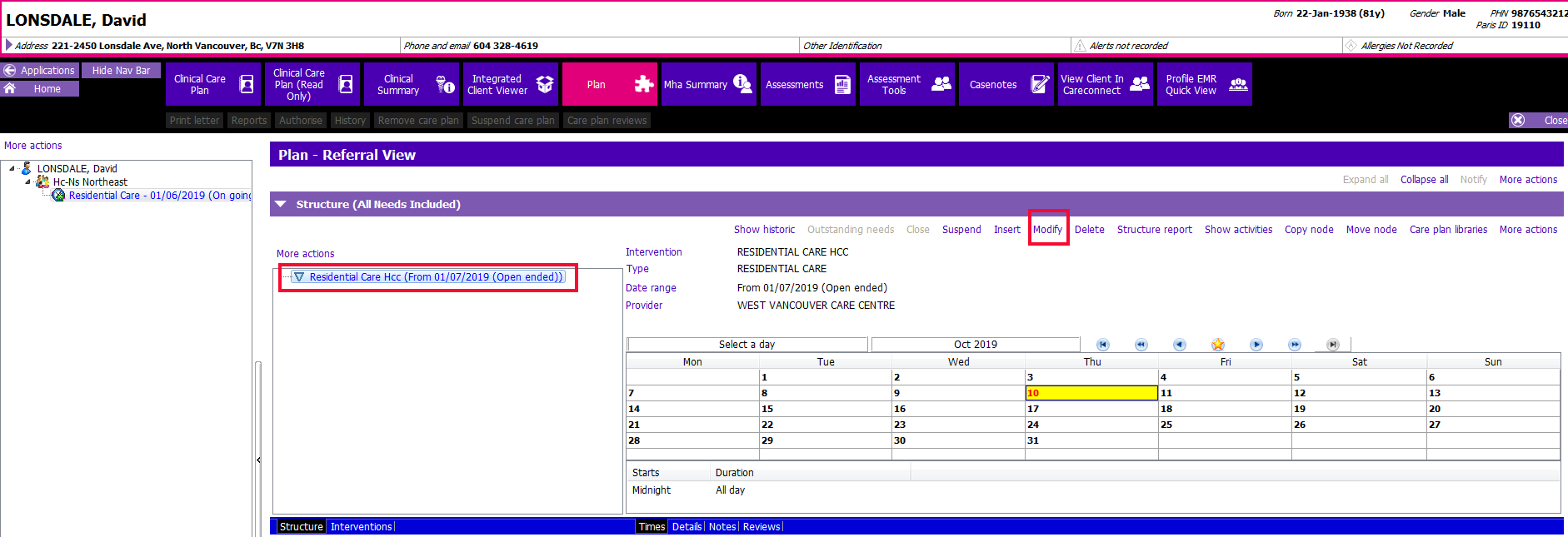Click Move node link

pyautogui.click(x=1371, y=230)
